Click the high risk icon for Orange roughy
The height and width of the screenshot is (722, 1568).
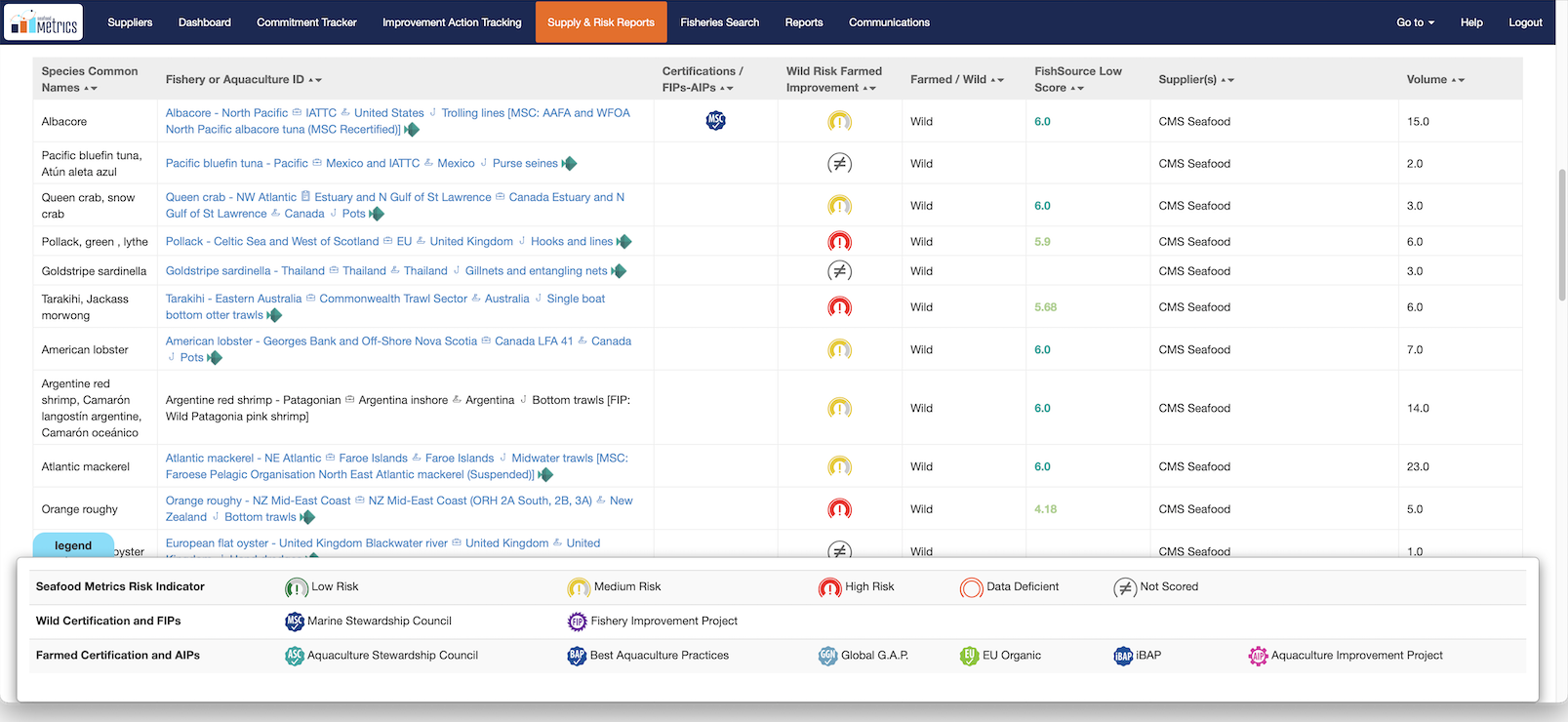839,509
